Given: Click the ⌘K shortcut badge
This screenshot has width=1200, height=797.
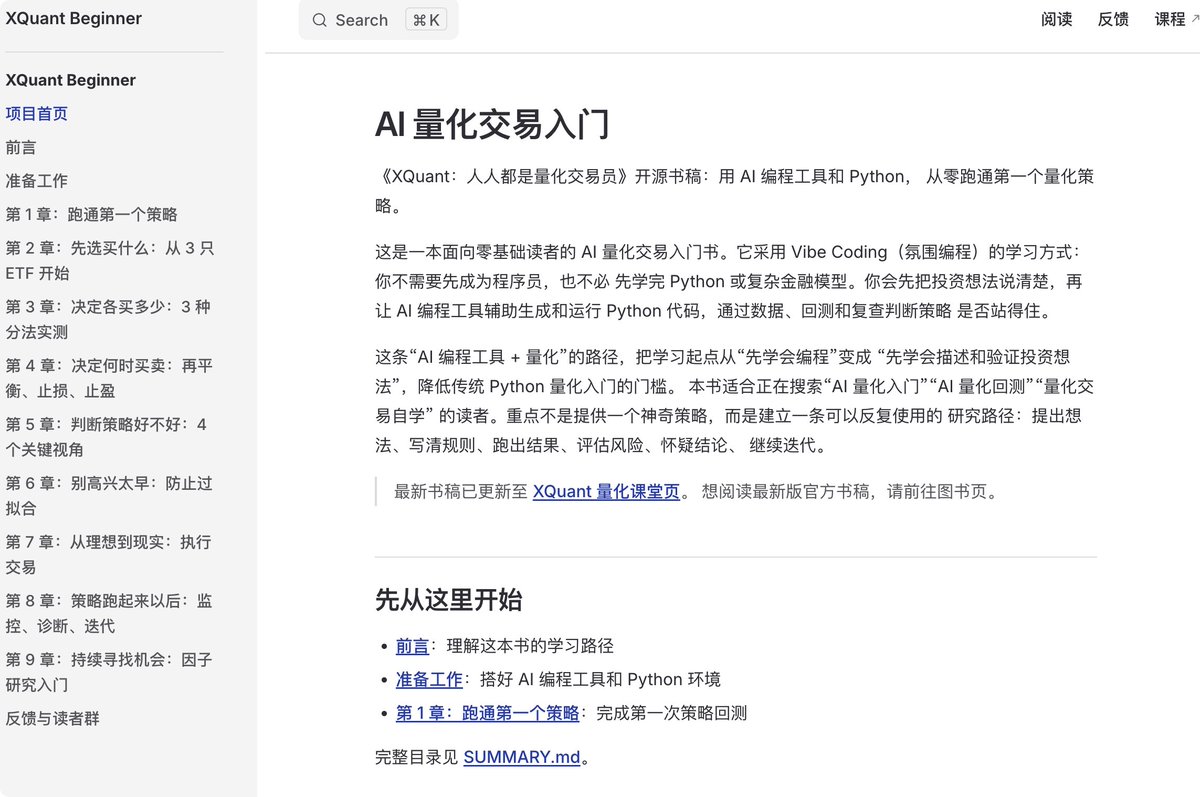Looking at the screenshot, I should pyautogui.click(x=426, y=20).
